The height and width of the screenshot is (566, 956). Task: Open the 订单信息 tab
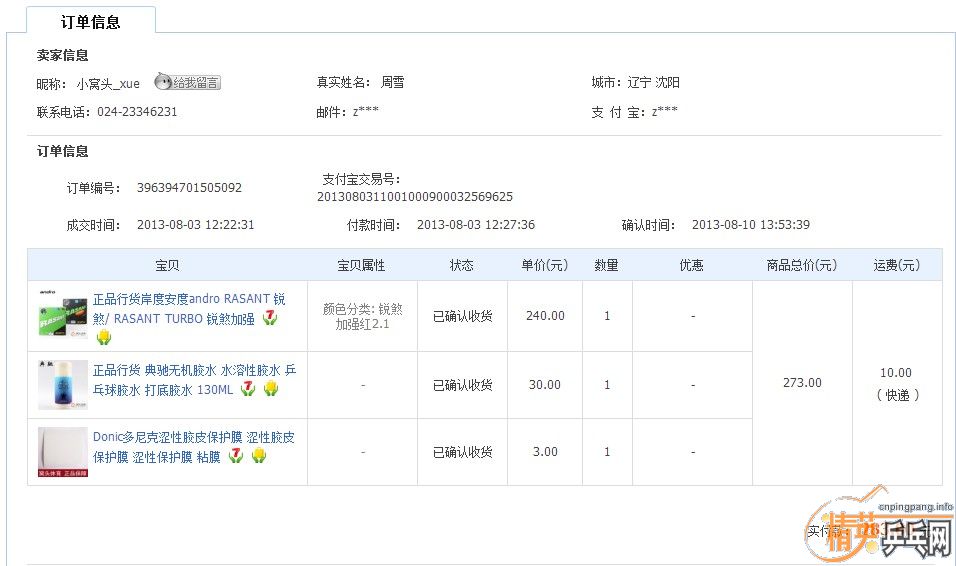(91, 22)
